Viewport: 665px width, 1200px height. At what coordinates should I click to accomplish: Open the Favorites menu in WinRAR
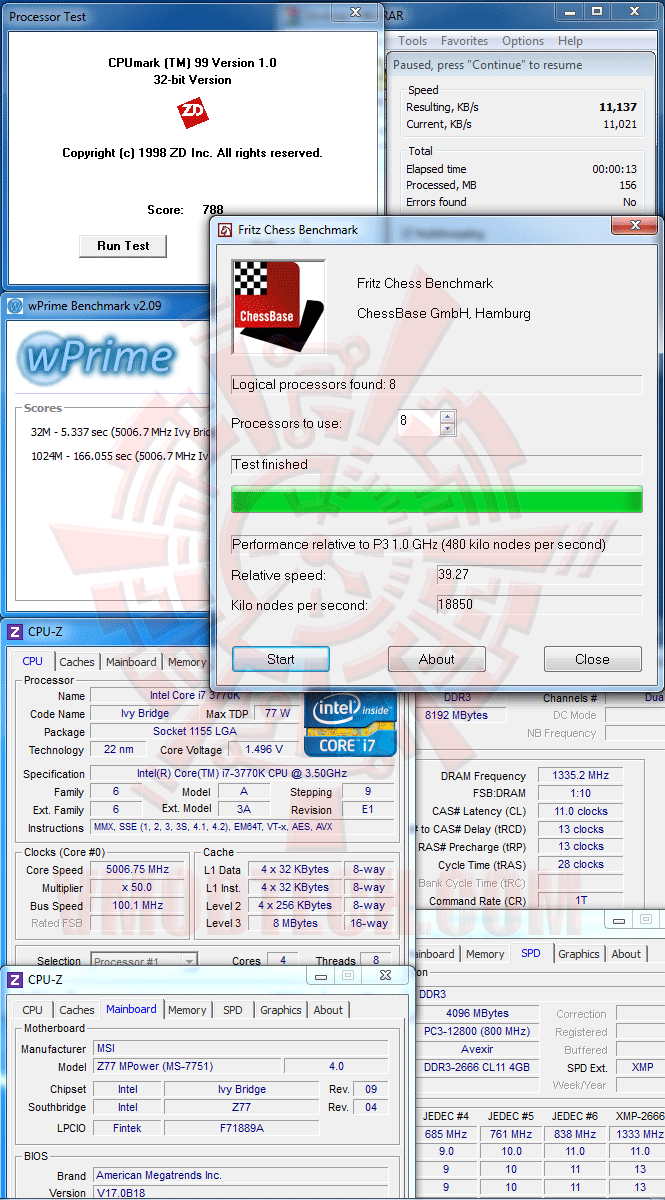point(465,41)
